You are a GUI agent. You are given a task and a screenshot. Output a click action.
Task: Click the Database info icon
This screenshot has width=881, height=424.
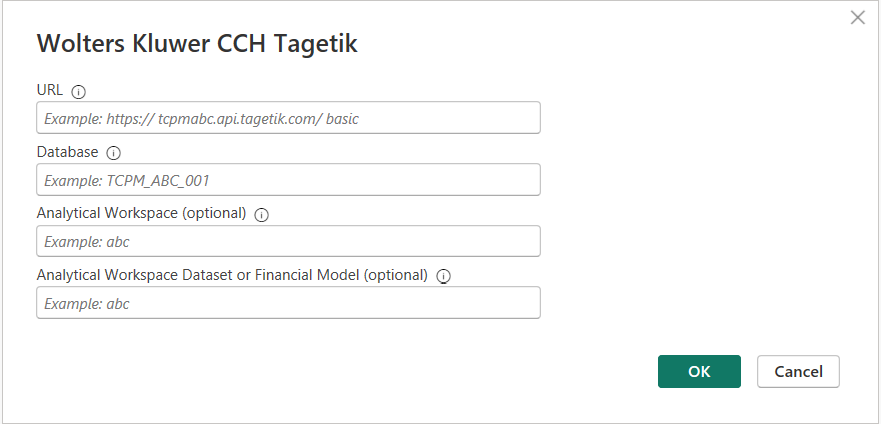click(x=113, y=153)
